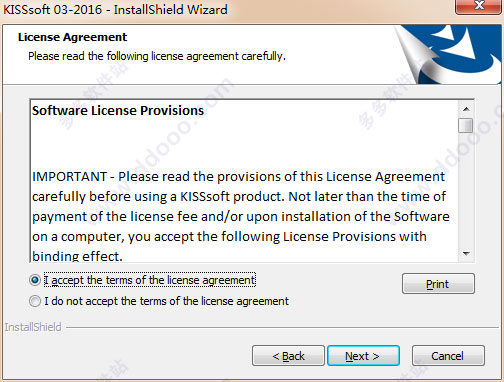Click the license scrollbar up arrow
Viewport: 504px width, 382px height.
point(466,109)
